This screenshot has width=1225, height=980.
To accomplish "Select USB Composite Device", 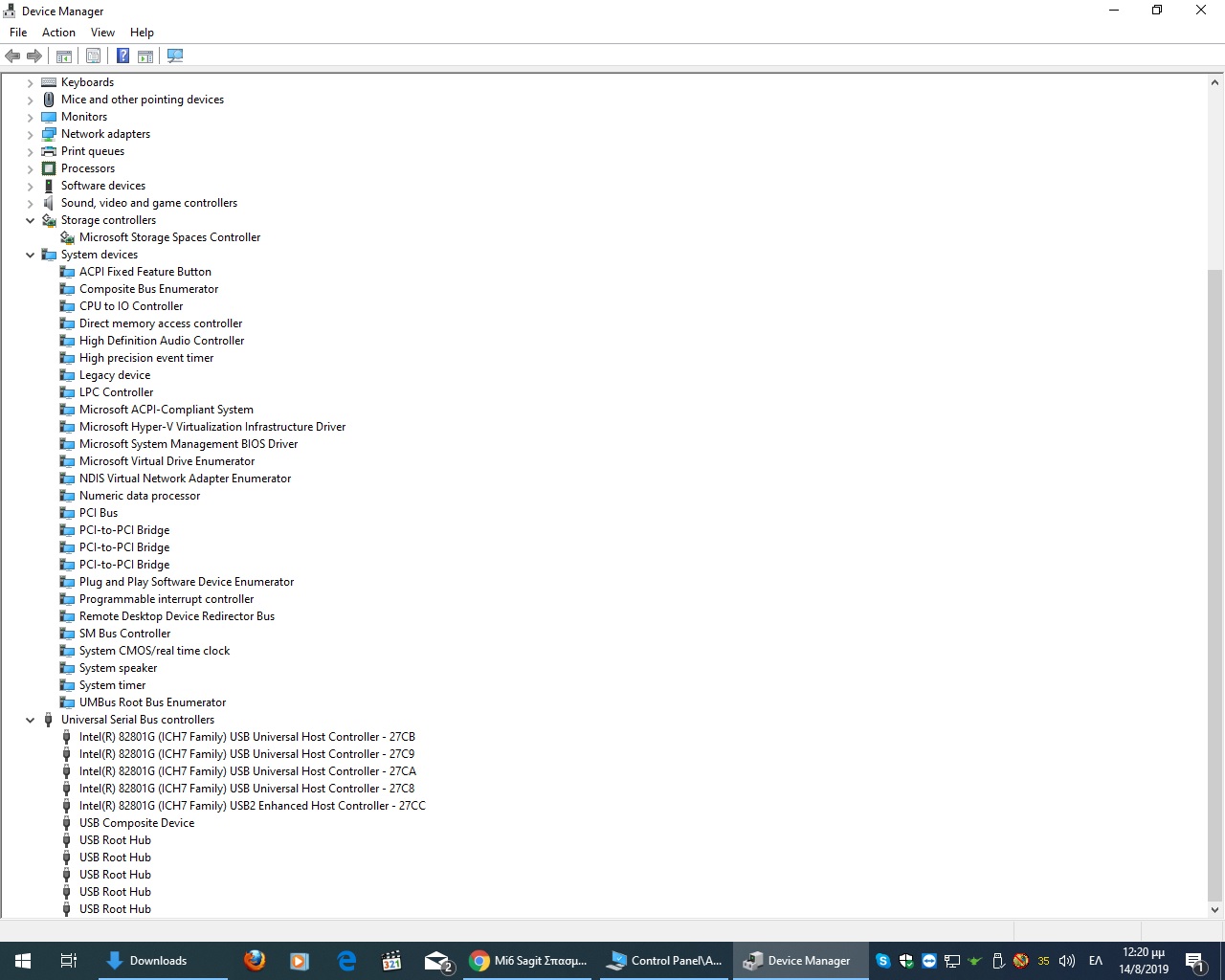I will coord(137,823).
